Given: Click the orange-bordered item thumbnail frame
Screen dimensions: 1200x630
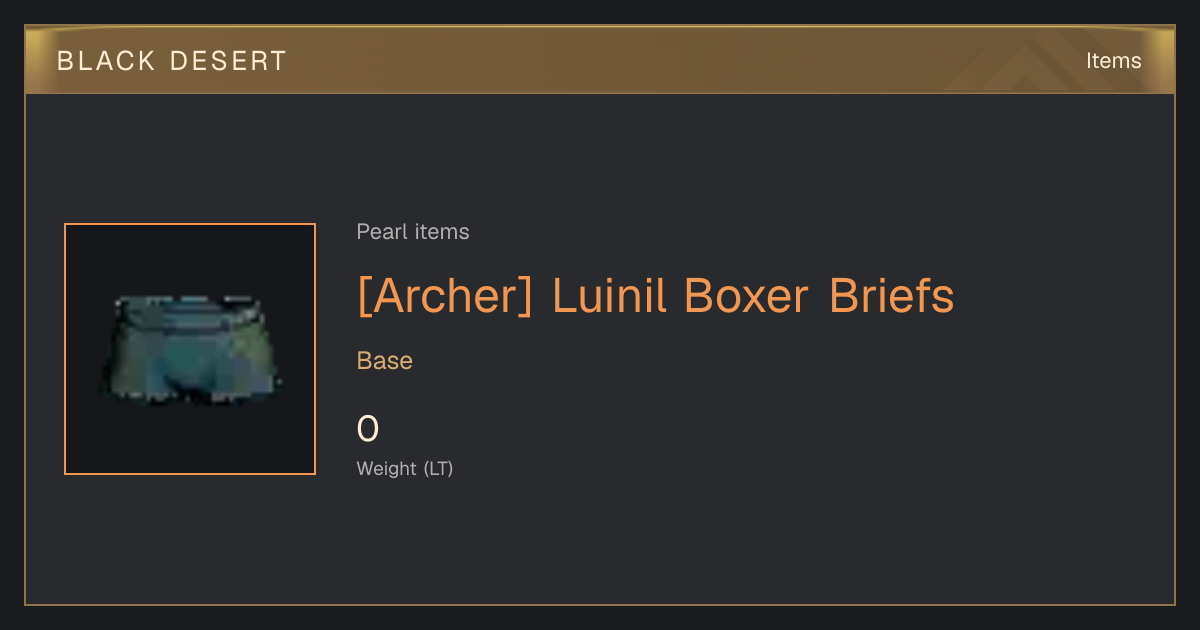Looking at the screenshot, I should pyautogui.click(x=190, y=349).
